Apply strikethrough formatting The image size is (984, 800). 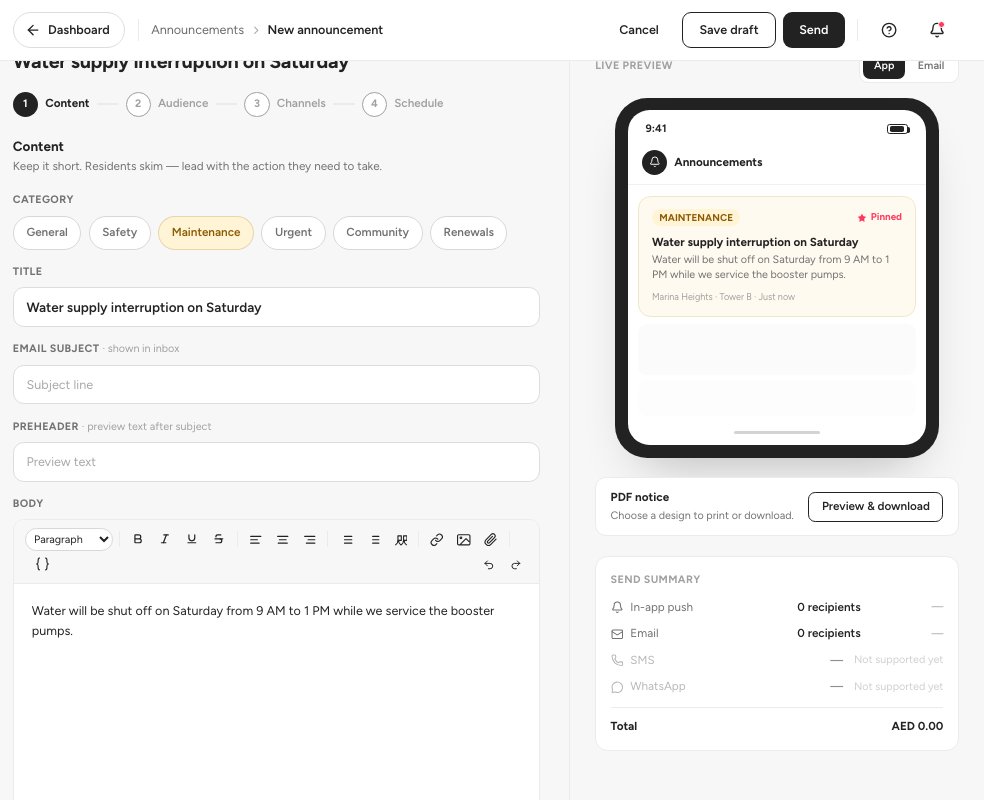pyautogui.click(x=218, y=539)
